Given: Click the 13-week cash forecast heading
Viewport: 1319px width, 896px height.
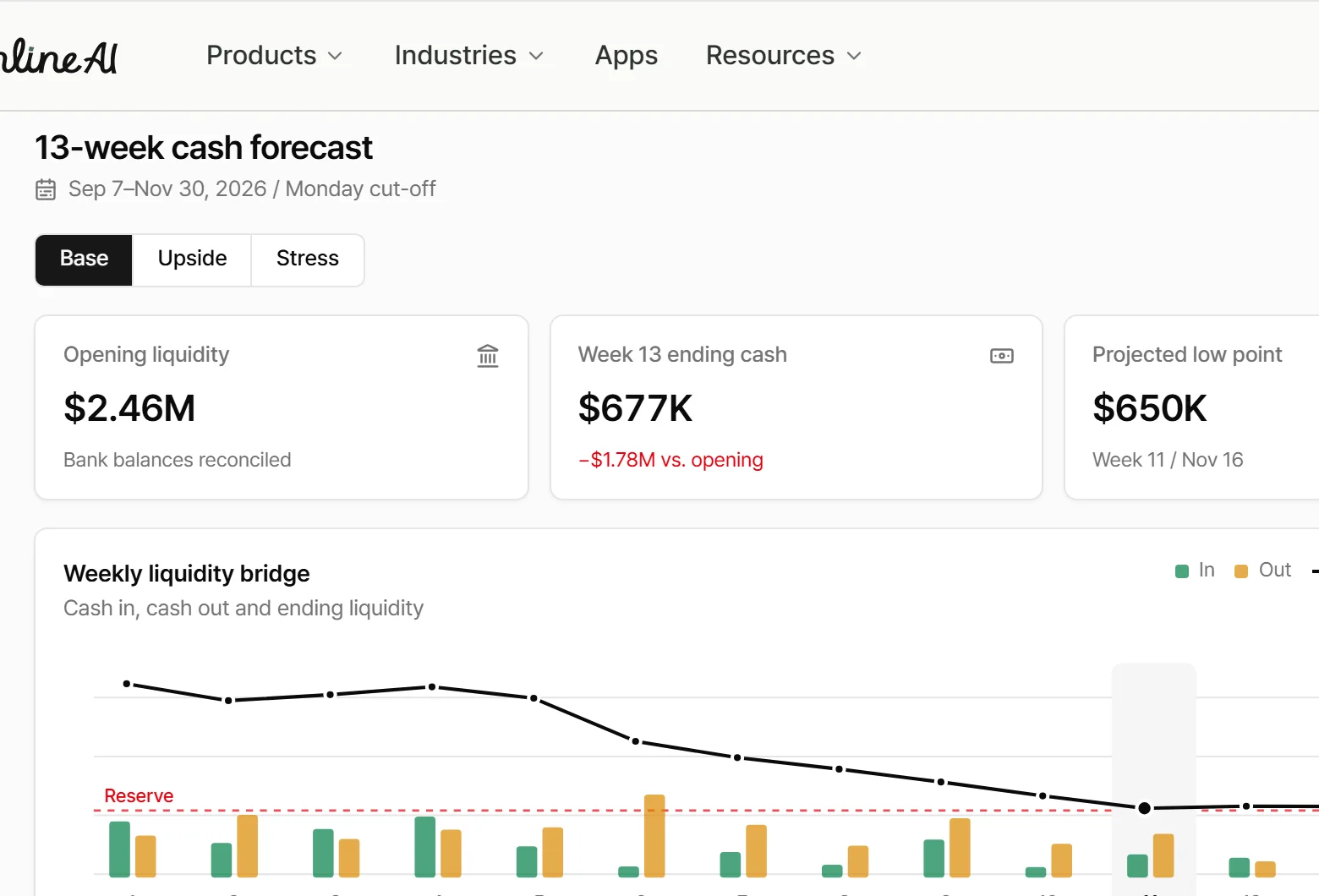Looking at the screenshot, I should click(204, 148).
